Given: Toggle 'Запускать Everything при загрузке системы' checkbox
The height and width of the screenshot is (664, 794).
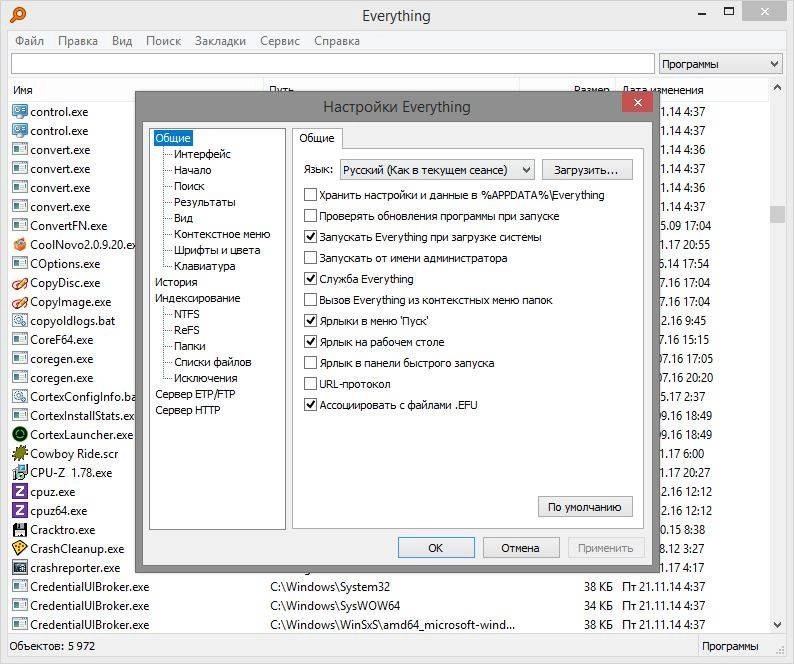Looking at the screenshot, I should coord(310,237).
